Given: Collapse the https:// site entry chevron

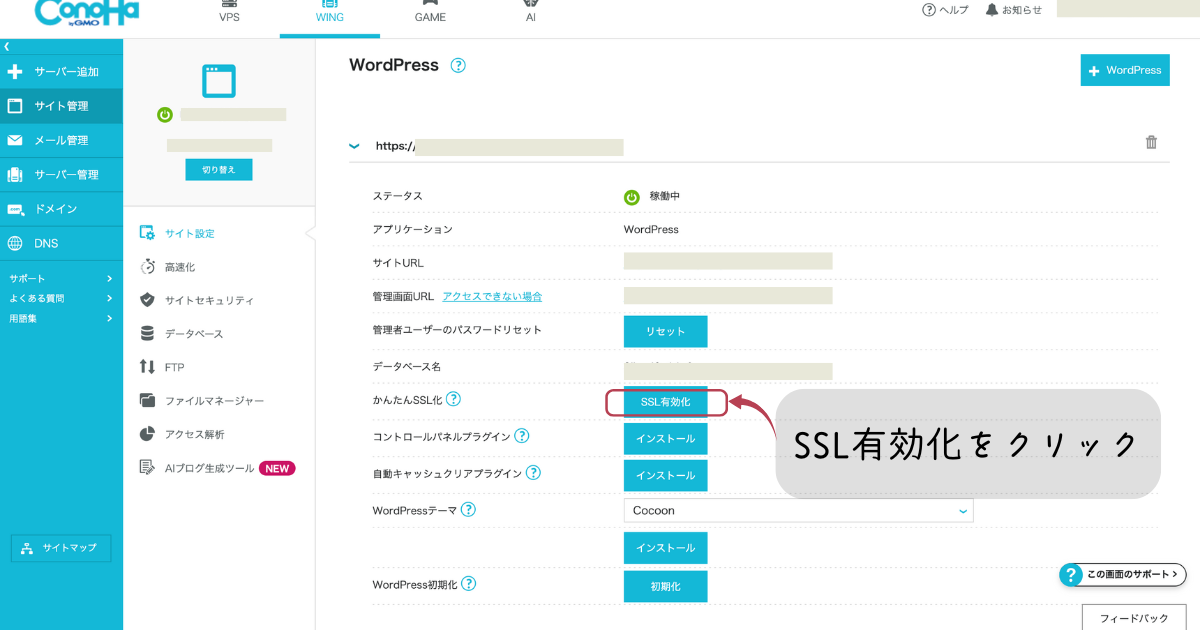Looking at the screenshot, I should tap(354, 146).
